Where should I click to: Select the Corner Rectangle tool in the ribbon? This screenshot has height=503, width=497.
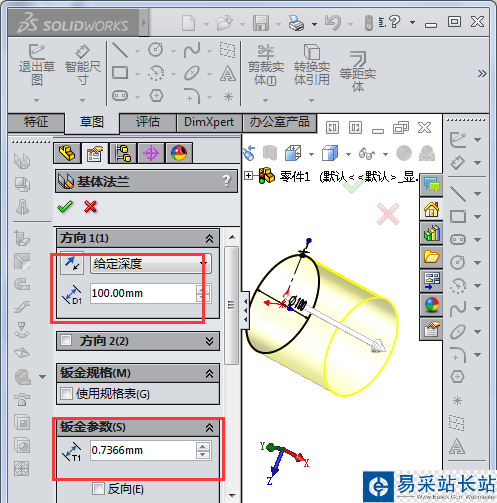coord(120,73)
